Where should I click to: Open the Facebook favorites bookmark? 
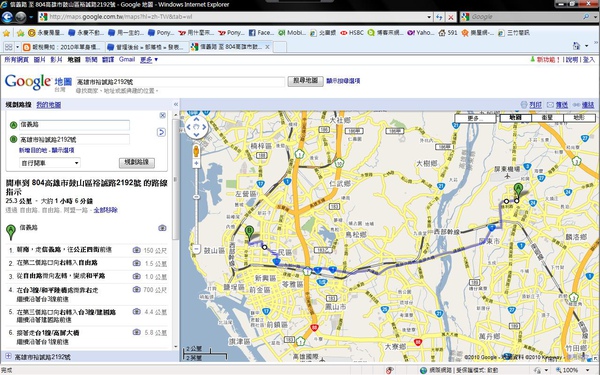(261, 33)
